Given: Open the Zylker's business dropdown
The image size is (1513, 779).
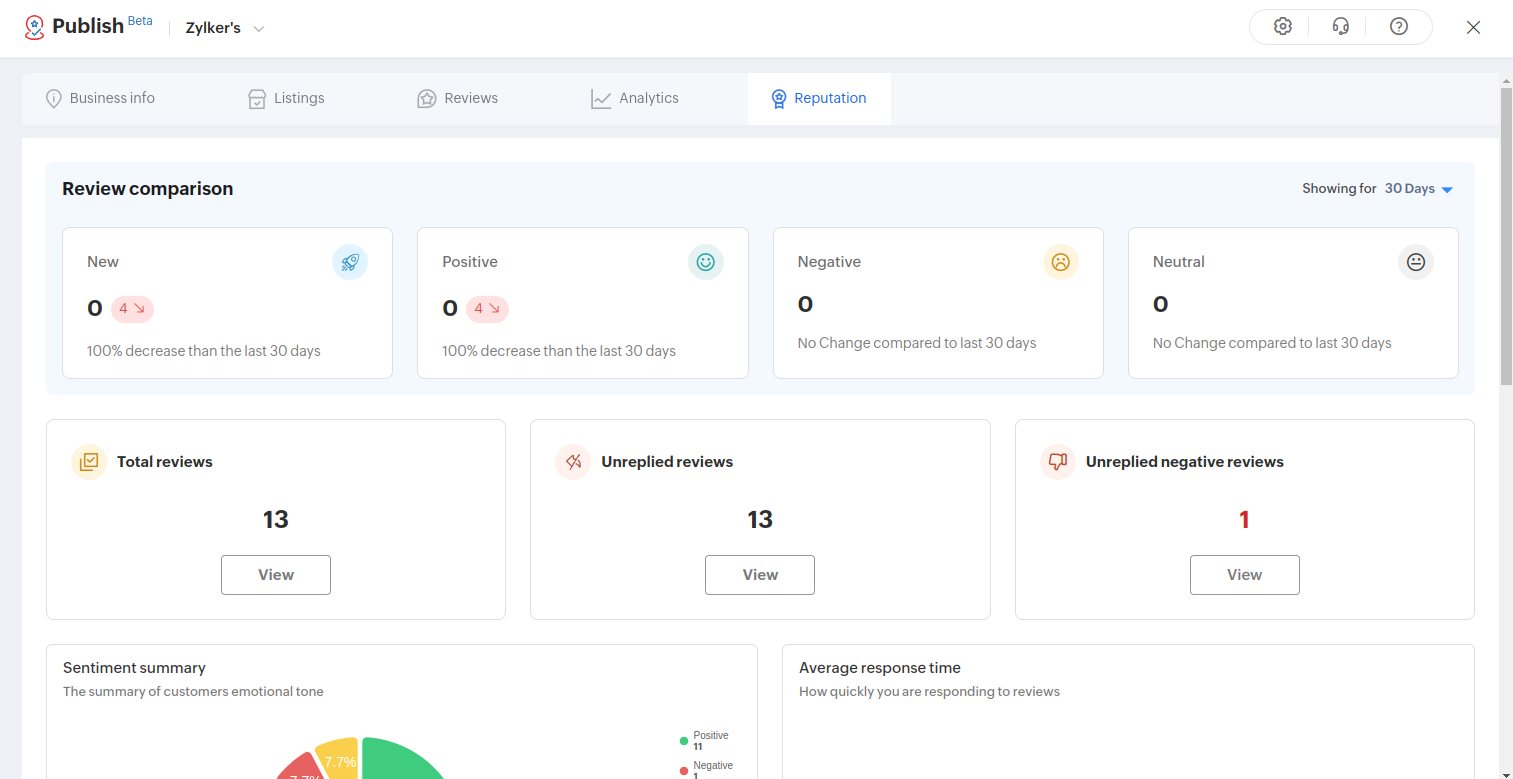Looking at the screenshot, I should tap(225, 28).
